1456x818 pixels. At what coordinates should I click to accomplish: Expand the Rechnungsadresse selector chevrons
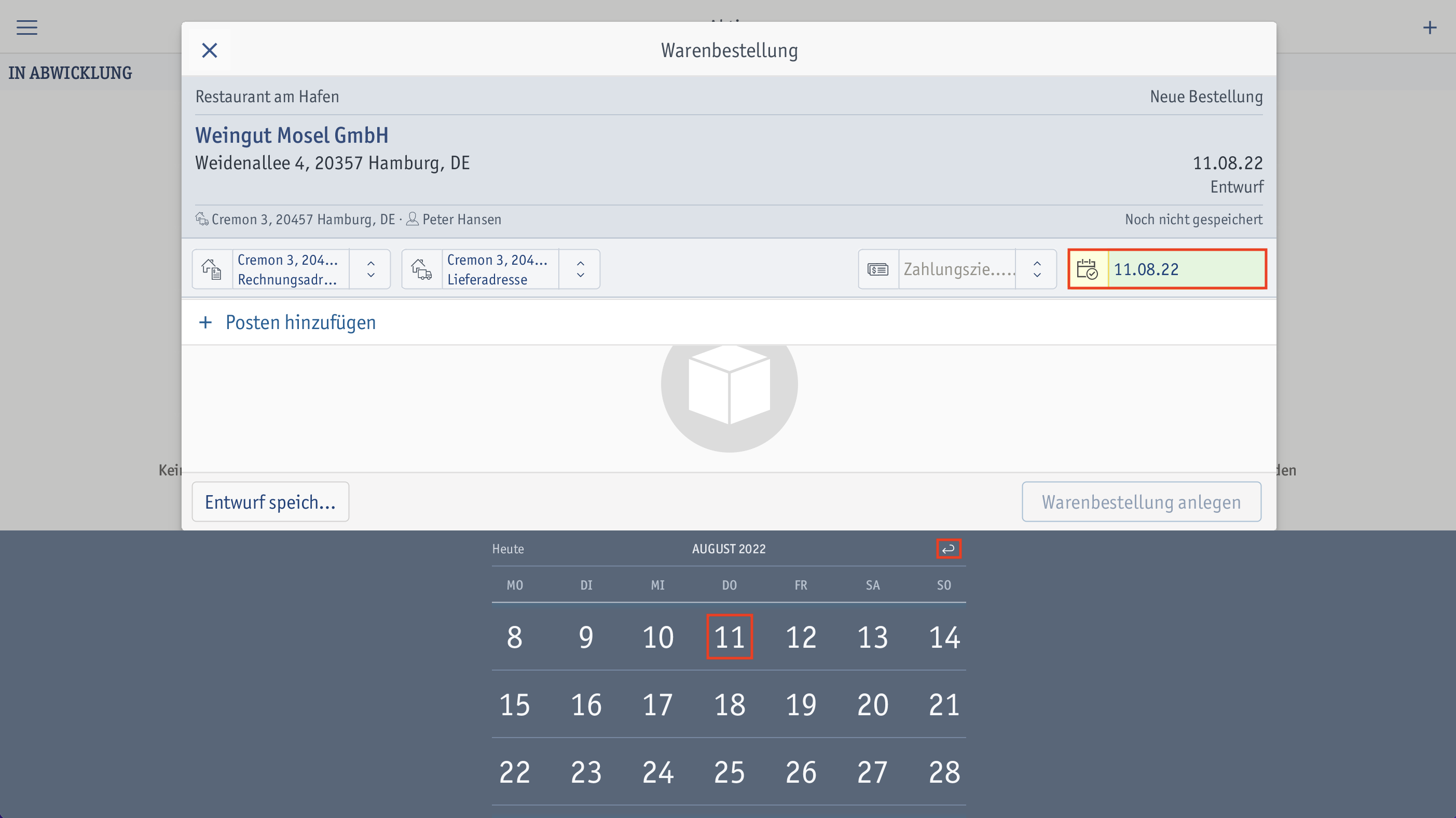click(x=371, y=269)
